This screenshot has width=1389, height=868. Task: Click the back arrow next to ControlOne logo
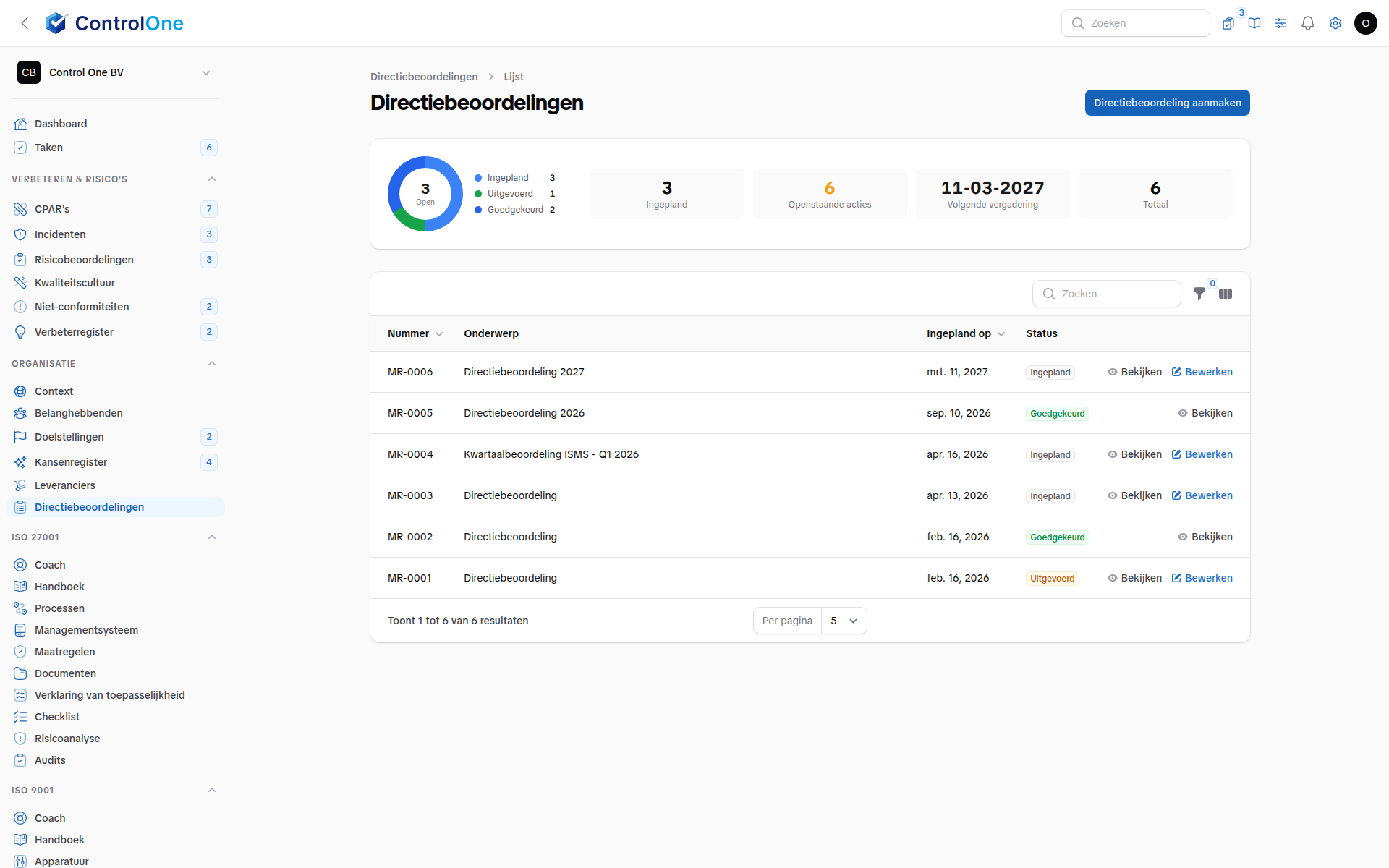[x=25, y=23]
